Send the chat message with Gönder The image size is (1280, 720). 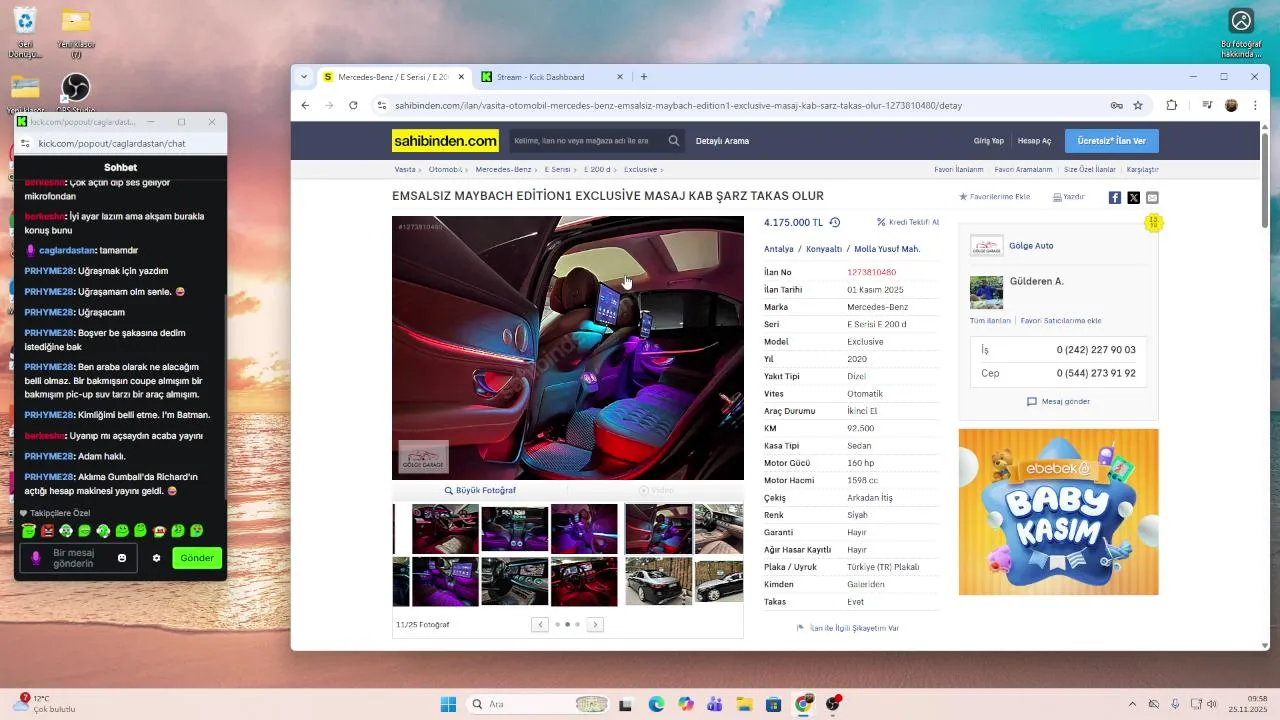coord(197,558)
